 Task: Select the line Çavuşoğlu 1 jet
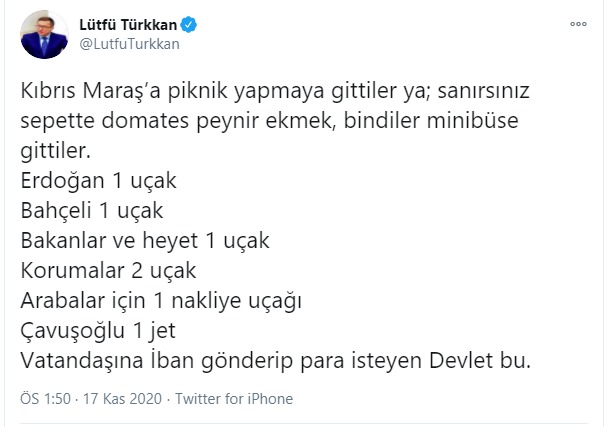(102, 330)
